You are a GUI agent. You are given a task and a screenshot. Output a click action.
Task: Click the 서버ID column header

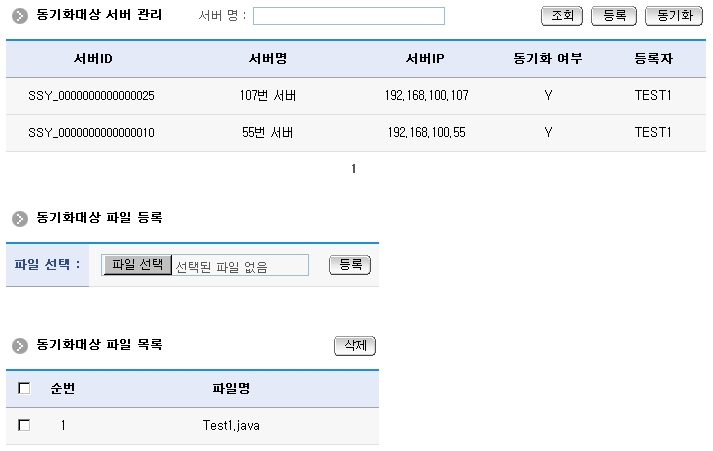click(92, 59)
